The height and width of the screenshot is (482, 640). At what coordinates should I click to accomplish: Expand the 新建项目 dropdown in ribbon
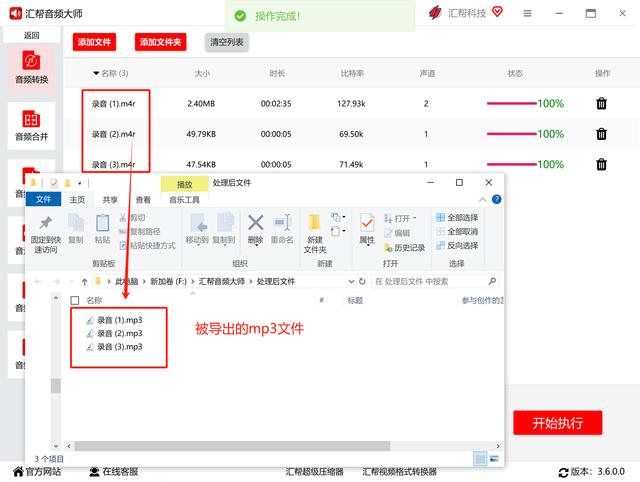(339, 217)
